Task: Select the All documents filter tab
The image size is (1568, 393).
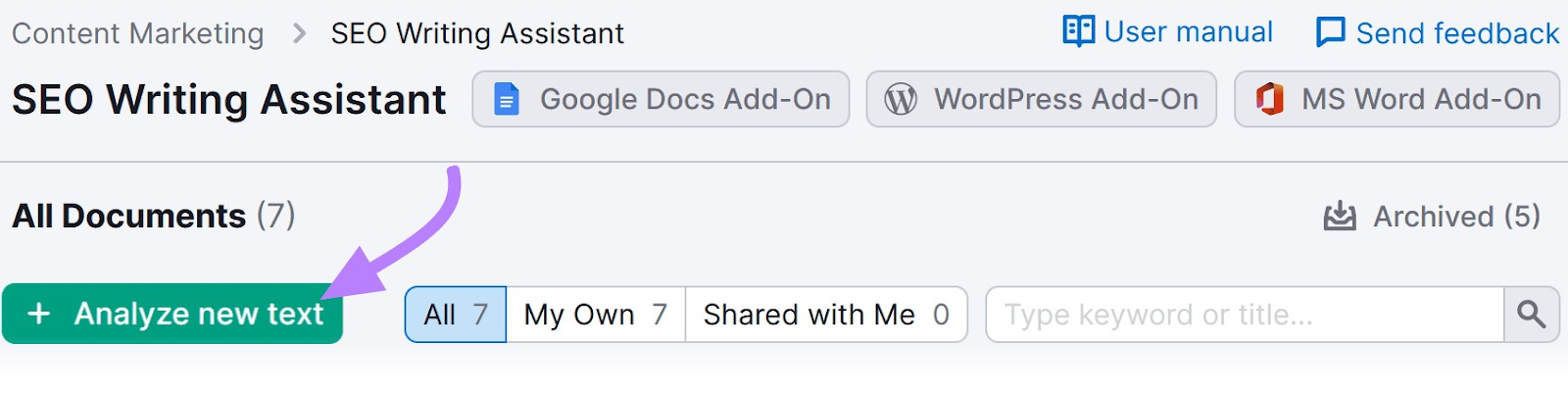Action: click(456, 315)
